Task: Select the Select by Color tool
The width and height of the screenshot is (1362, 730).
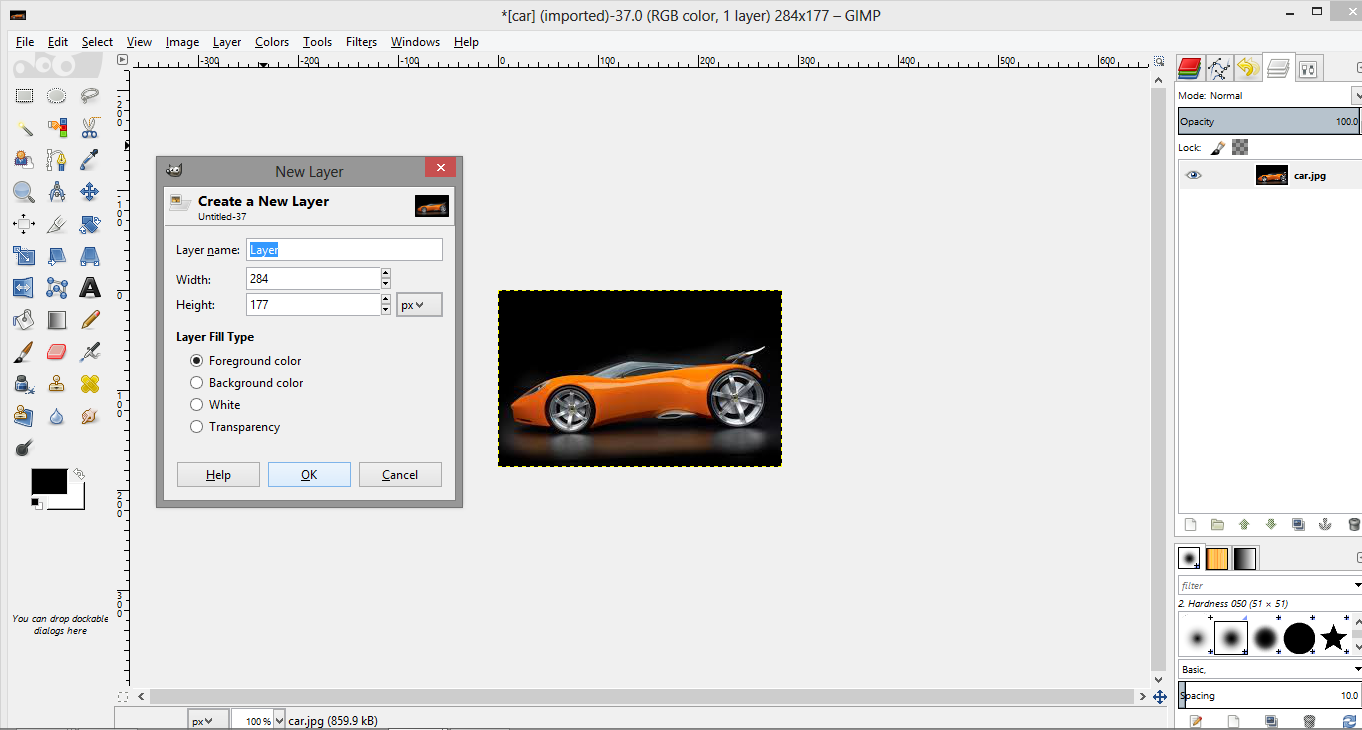Action: click(x=57, y=128)
